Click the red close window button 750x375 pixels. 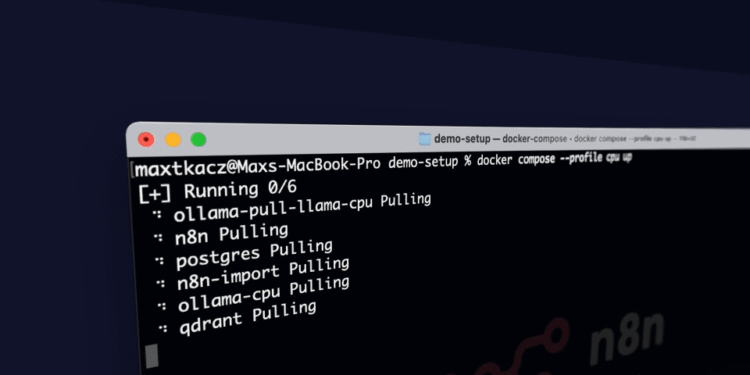click(x=146, y=140)
